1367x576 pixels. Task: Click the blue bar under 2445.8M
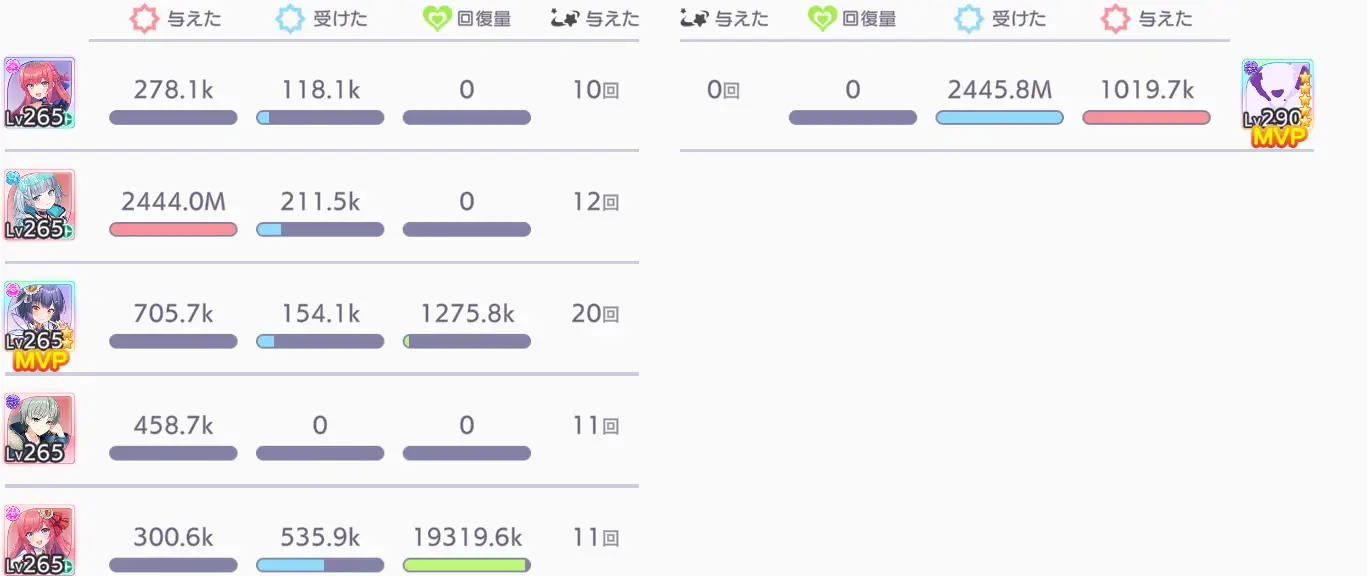(999, 118)
